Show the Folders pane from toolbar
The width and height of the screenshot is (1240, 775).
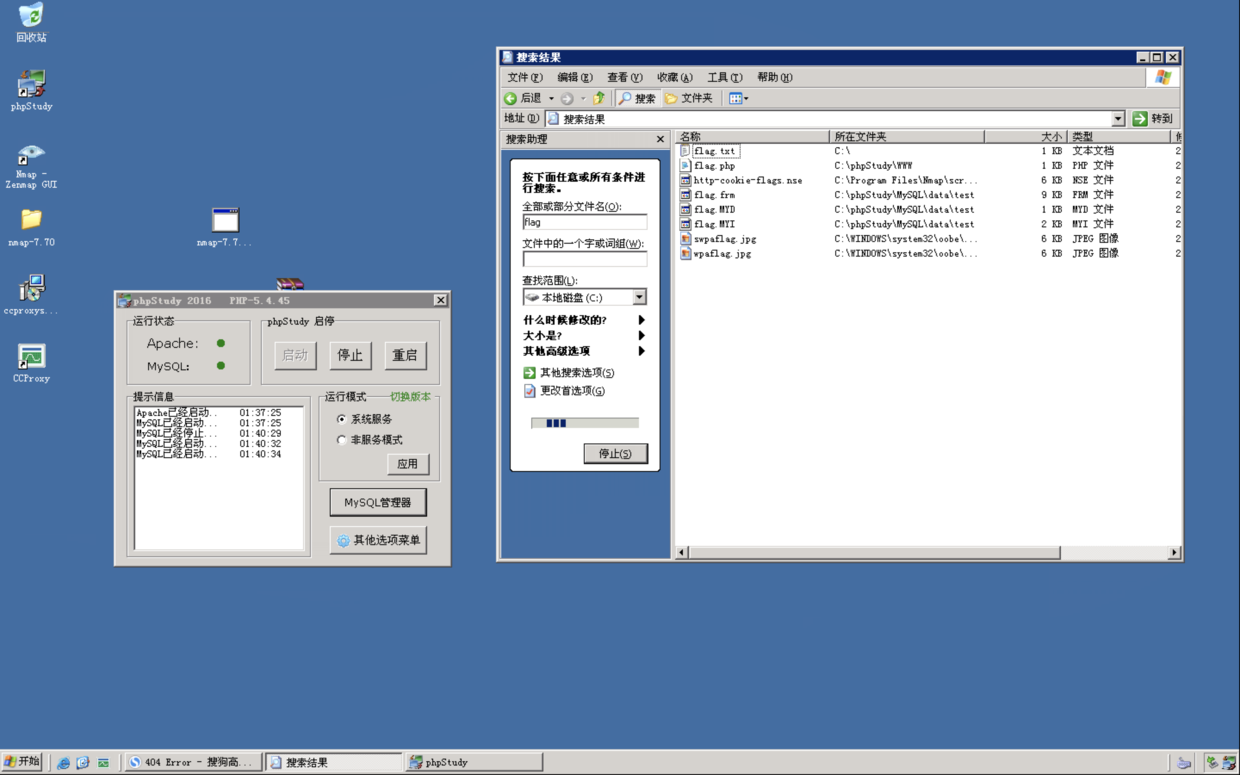click(689, 98)
